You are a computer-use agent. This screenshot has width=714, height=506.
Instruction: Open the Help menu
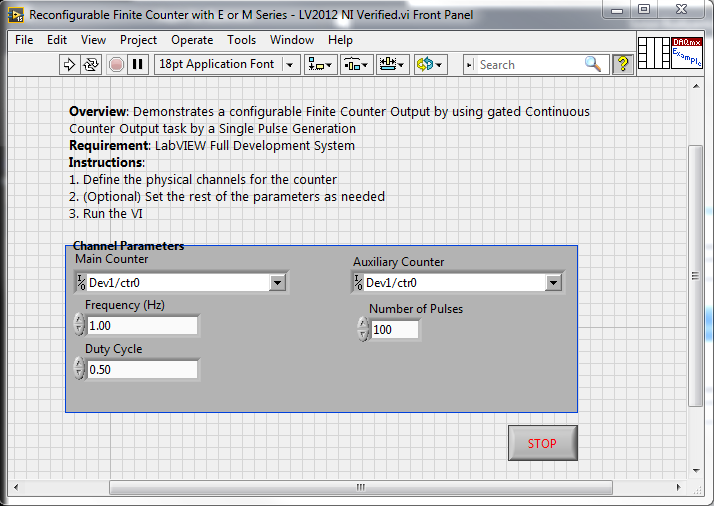tap(340, 40)
